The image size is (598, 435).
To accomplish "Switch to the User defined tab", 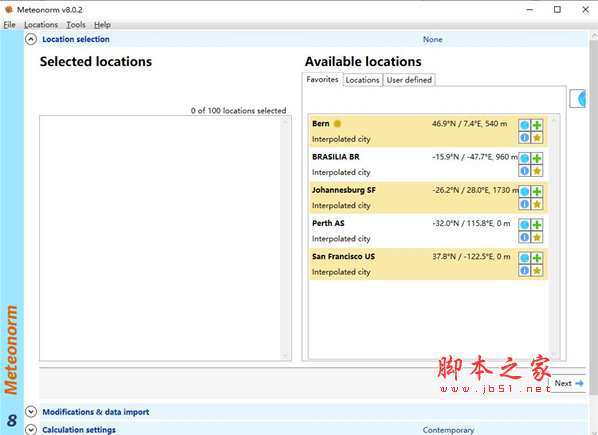I will (x=409, y=80).
